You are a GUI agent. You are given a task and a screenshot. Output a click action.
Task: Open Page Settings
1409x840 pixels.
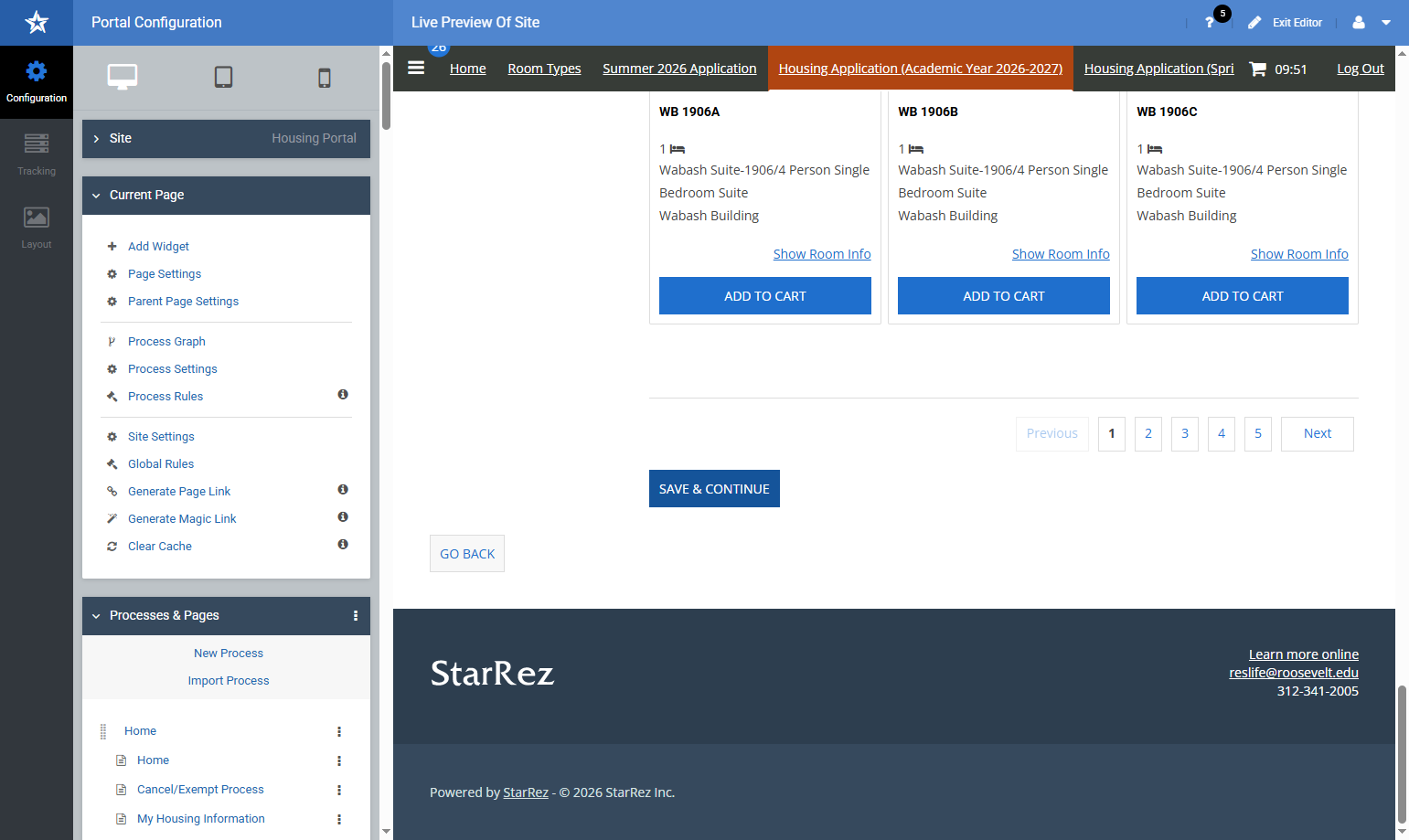click(x=165, y=274)
